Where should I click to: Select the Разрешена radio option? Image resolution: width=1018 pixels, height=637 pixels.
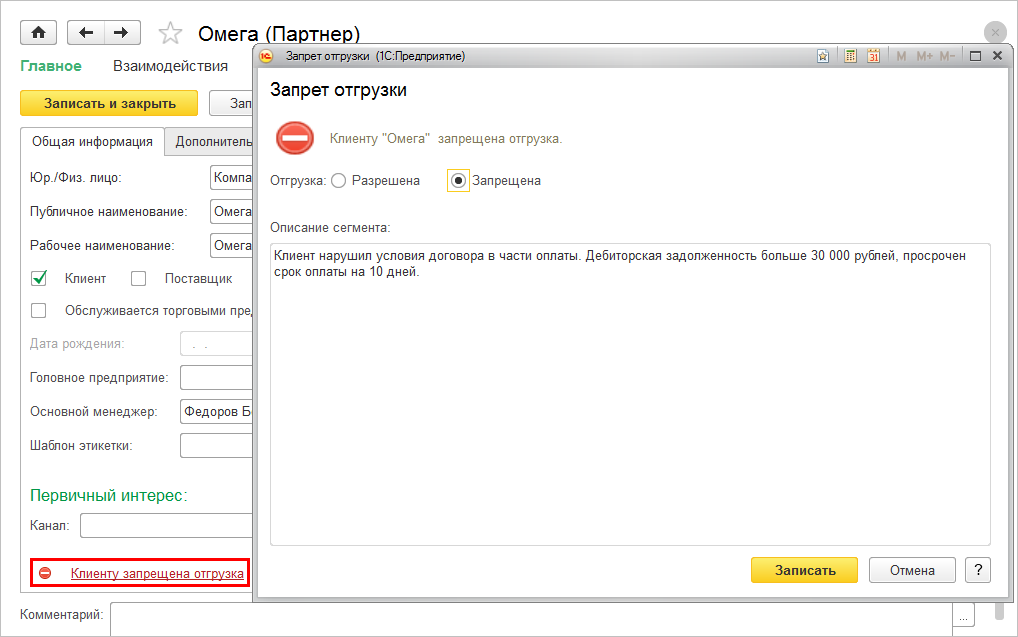(x=338, y=181)
